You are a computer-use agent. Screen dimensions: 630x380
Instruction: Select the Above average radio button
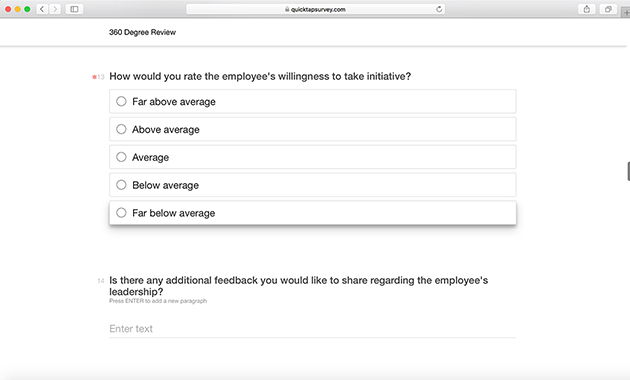click(x=121, y=129)
